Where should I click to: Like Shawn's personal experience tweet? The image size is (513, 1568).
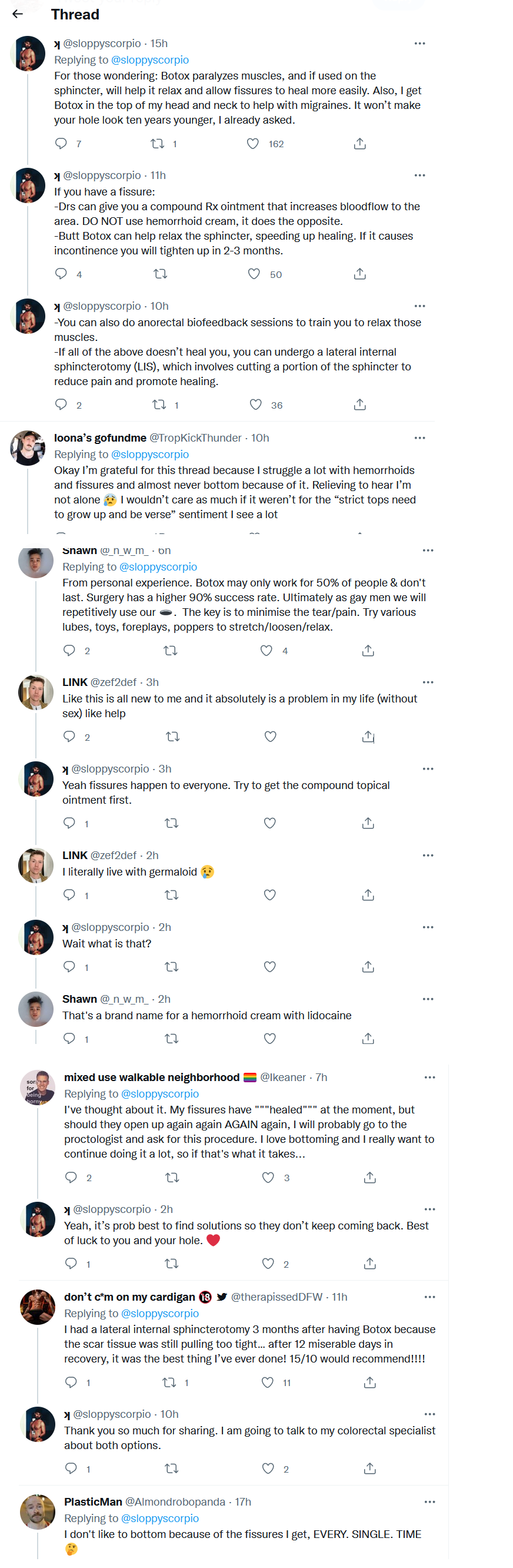coord(267,651)
